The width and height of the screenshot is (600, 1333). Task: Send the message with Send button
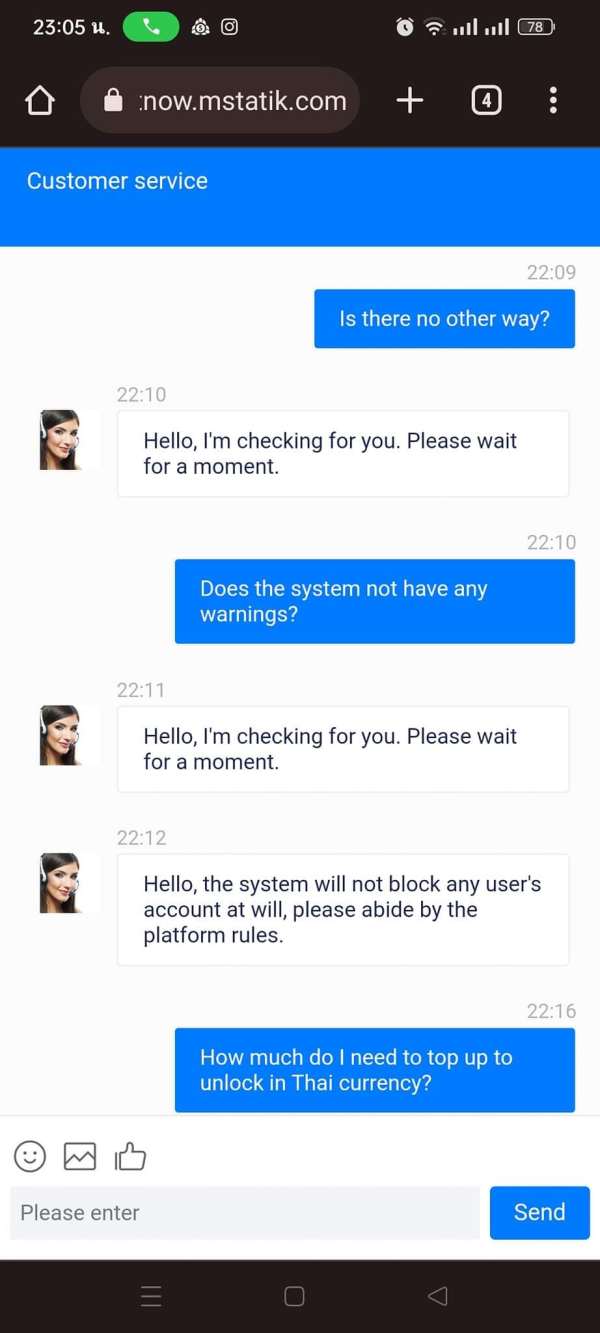coord(540,1213)
